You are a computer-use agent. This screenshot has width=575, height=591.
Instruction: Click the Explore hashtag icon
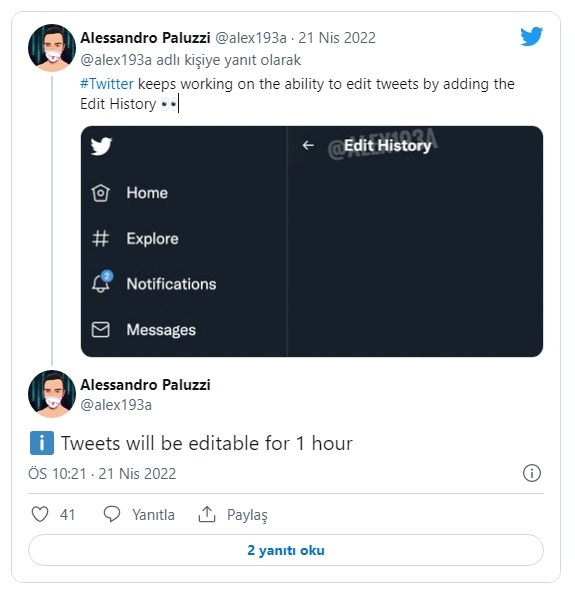coord(101,239)
